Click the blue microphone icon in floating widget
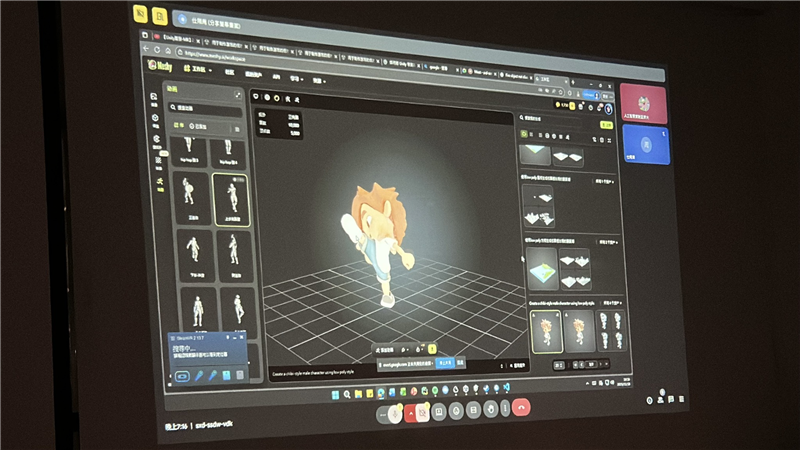800x450 pixels. pos(198,376)
